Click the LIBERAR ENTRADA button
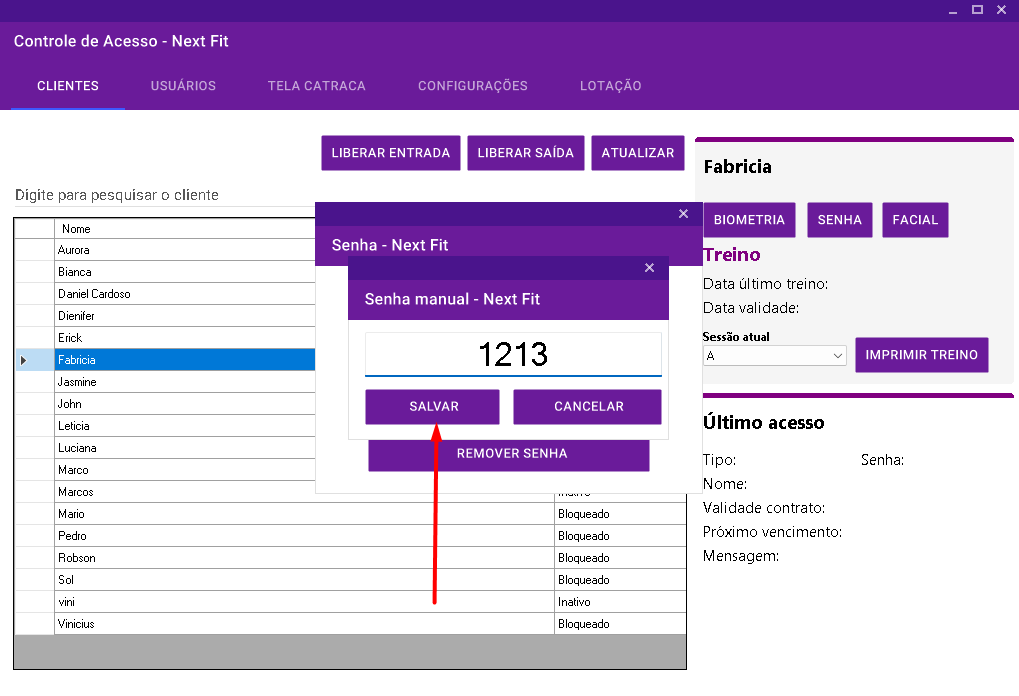The height and width of the screenshot is (696, 1019). click(391, 153)
